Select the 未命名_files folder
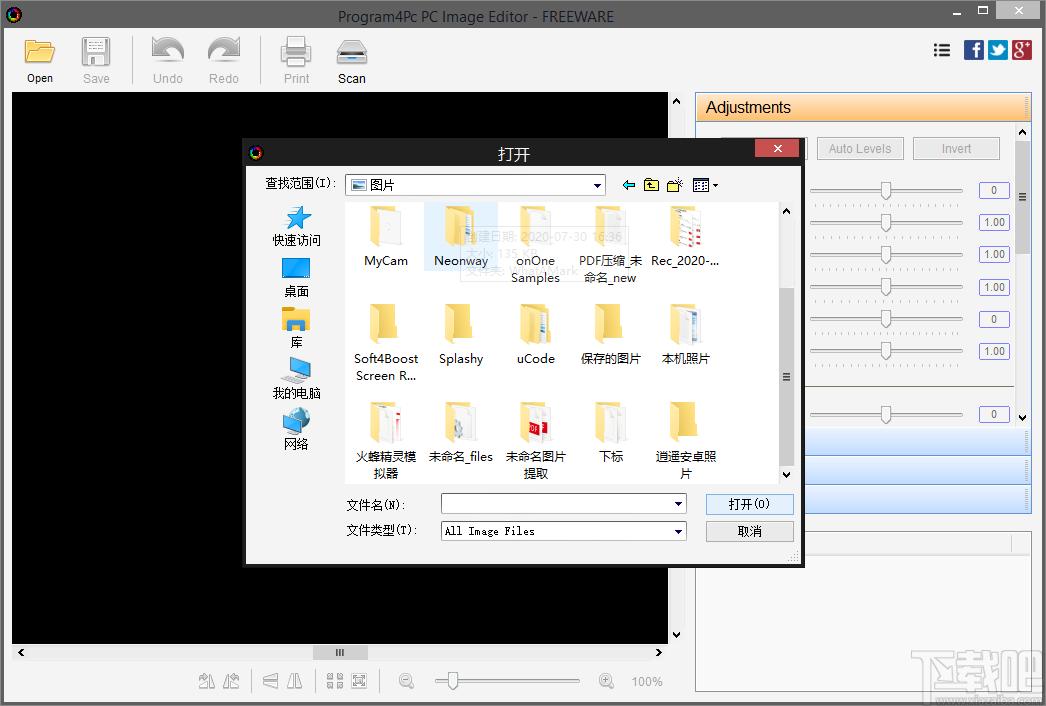This screenshot has width=1046, height=706. click(460, 433)
